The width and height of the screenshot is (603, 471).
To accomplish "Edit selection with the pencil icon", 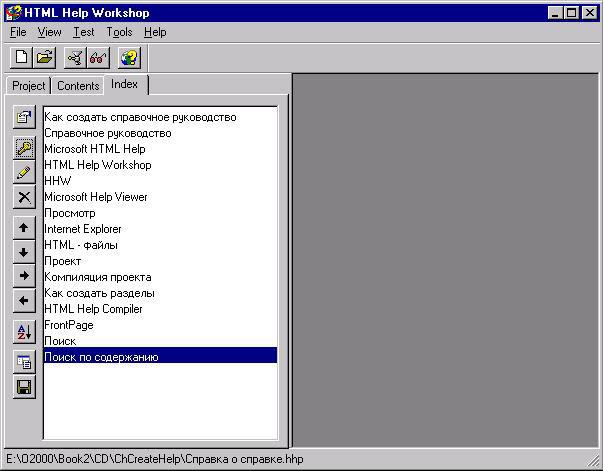I will click(x=24, y=172).
